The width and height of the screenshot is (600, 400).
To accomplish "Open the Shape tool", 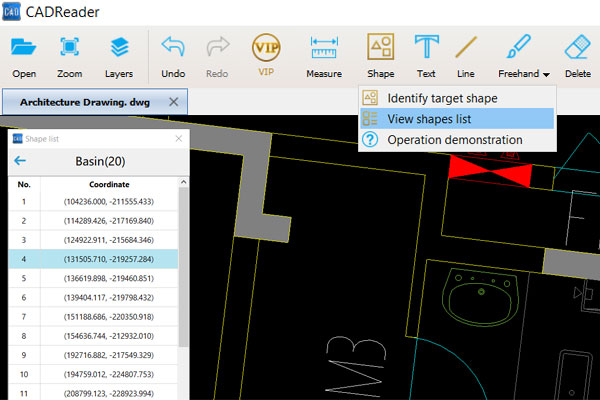I will pyautogui.click(x=381, y=57).
